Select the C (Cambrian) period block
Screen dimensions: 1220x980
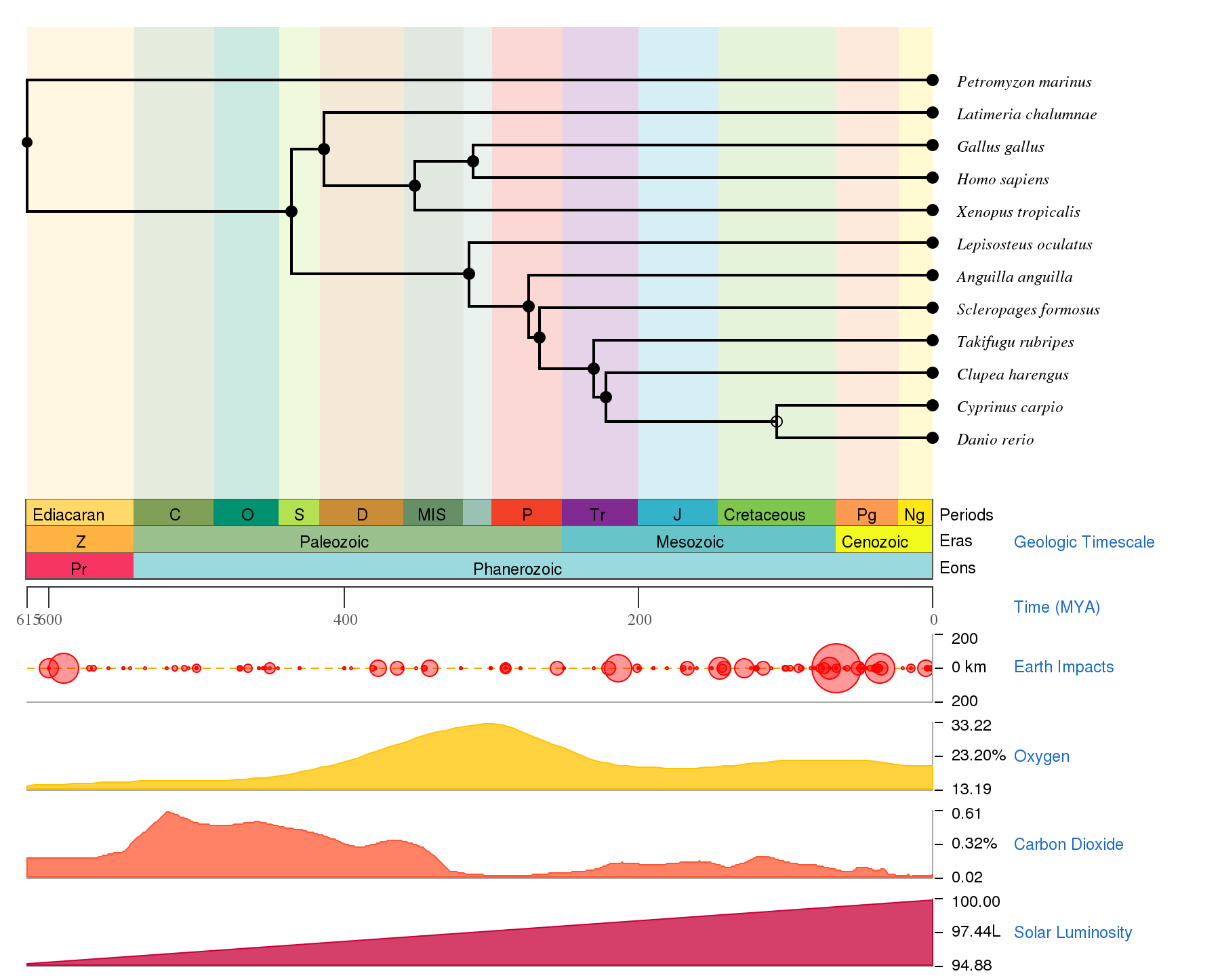click(x=174, y=513)
